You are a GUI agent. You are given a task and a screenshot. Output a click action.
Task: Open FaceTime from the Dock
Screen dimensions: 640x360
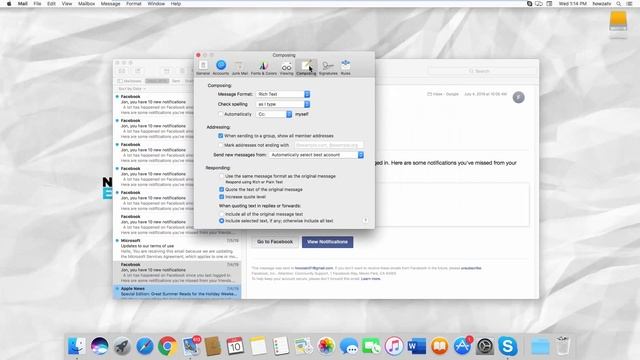[x=371, y=346]
